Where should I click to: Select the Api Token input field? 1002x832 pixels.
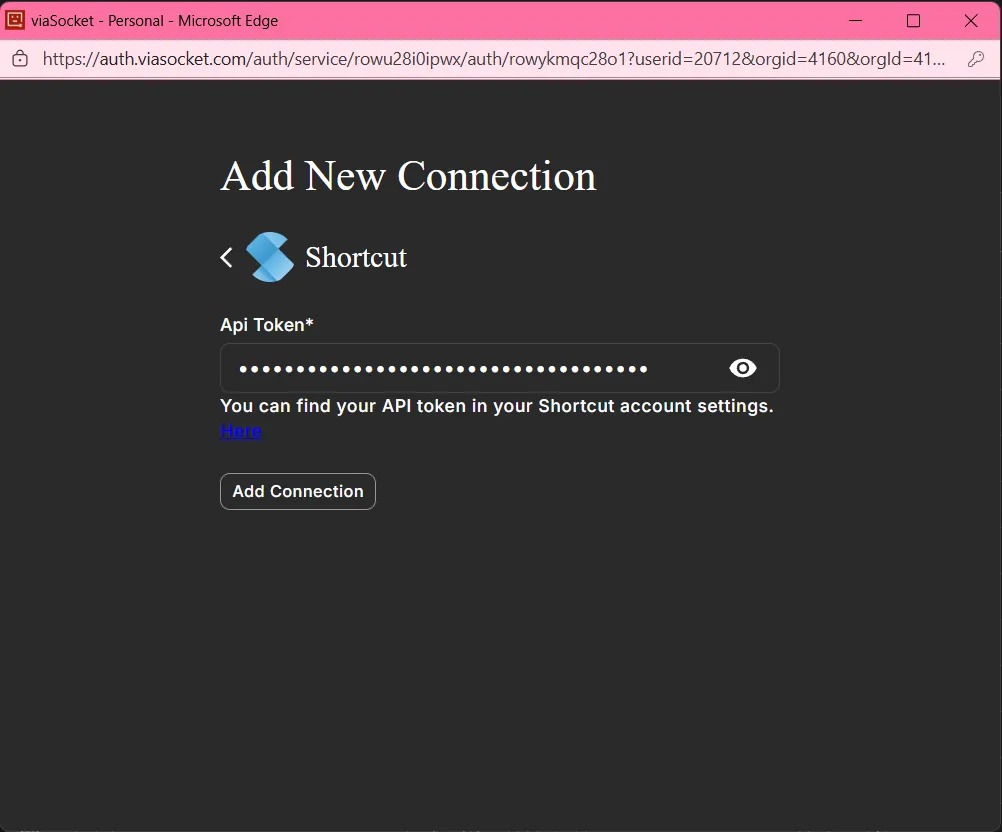tap(450, 368)
